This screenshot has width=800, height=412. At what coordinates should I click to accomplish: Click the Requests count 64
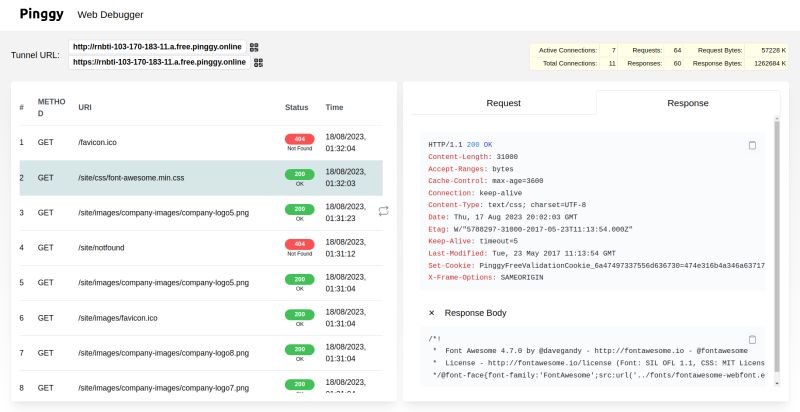click(677, 50)
